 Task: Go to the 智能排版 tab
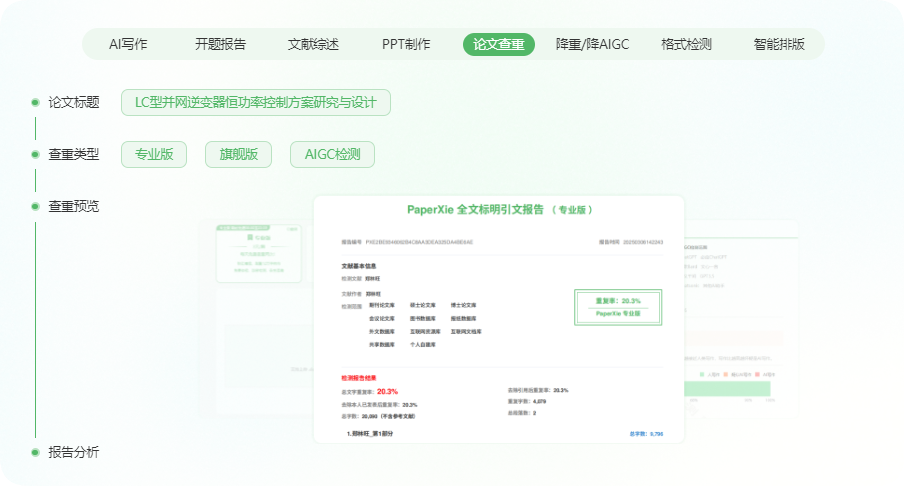779,44
